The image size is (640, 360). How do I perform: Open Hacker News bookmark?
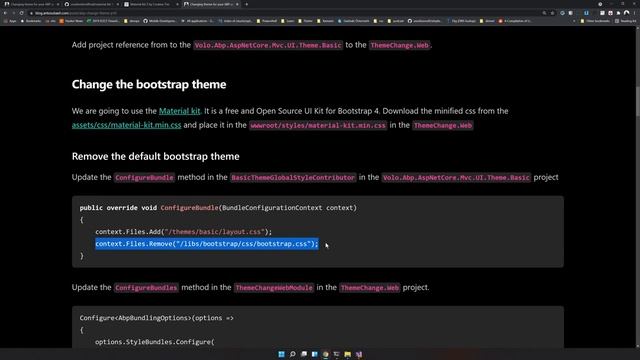(x=71, y=21)
